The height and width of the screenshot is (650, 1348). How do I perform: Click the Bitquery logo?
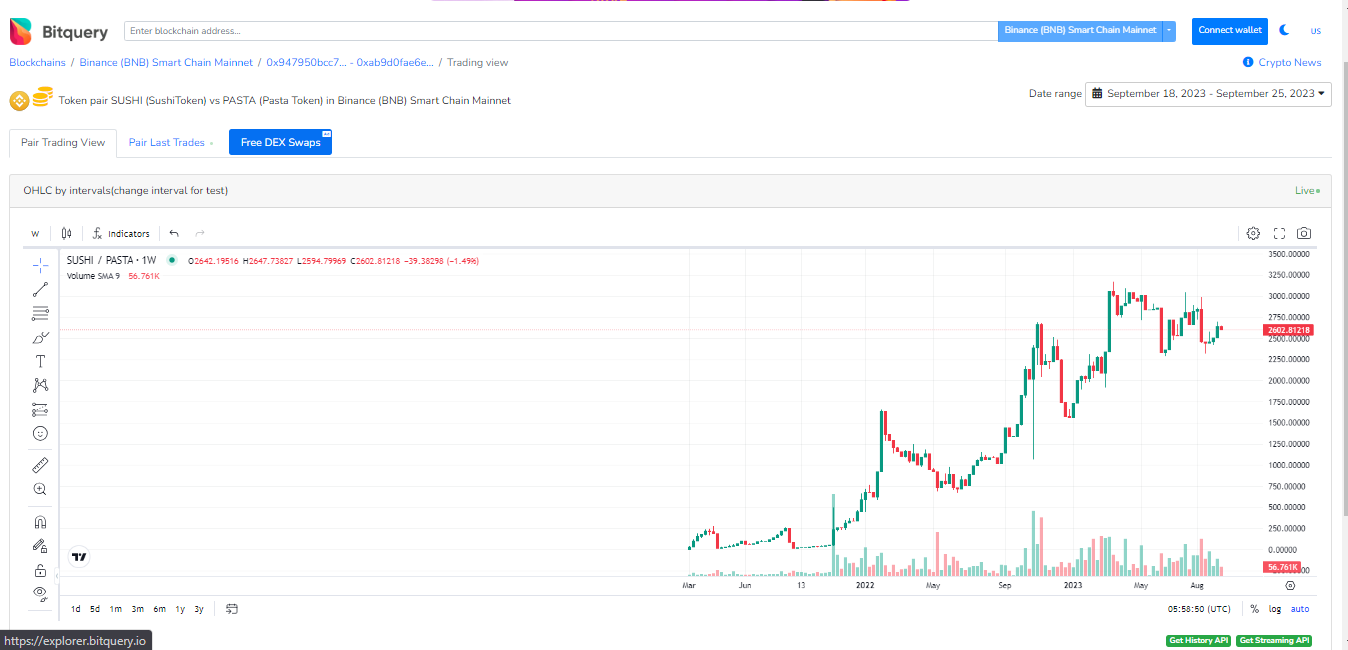coord(59,31)
